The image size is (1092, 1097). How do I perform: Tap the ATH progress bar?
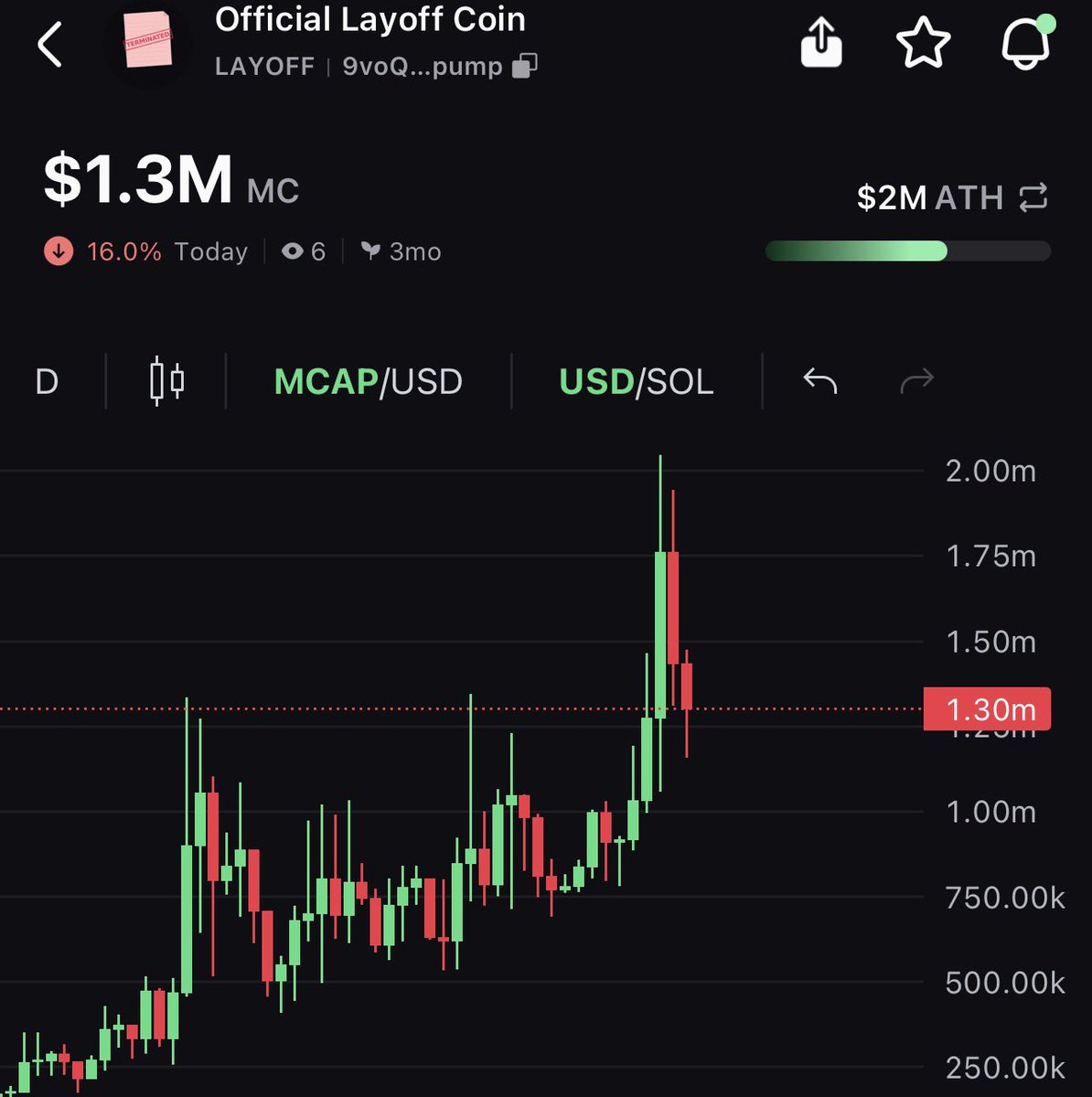click(x=907, y=250)
